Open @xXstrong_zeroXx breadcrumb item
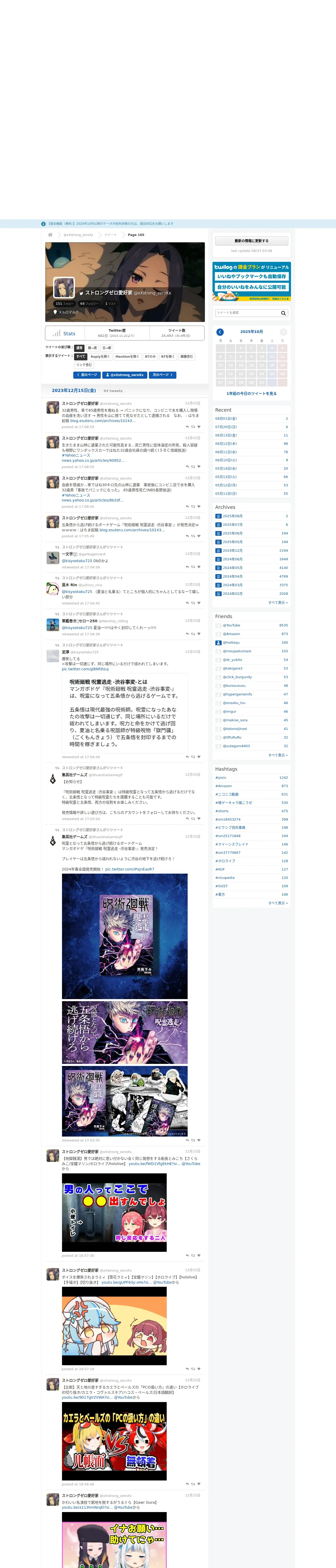This screenshot has height=1568, width=336. [x=78, y=235]
